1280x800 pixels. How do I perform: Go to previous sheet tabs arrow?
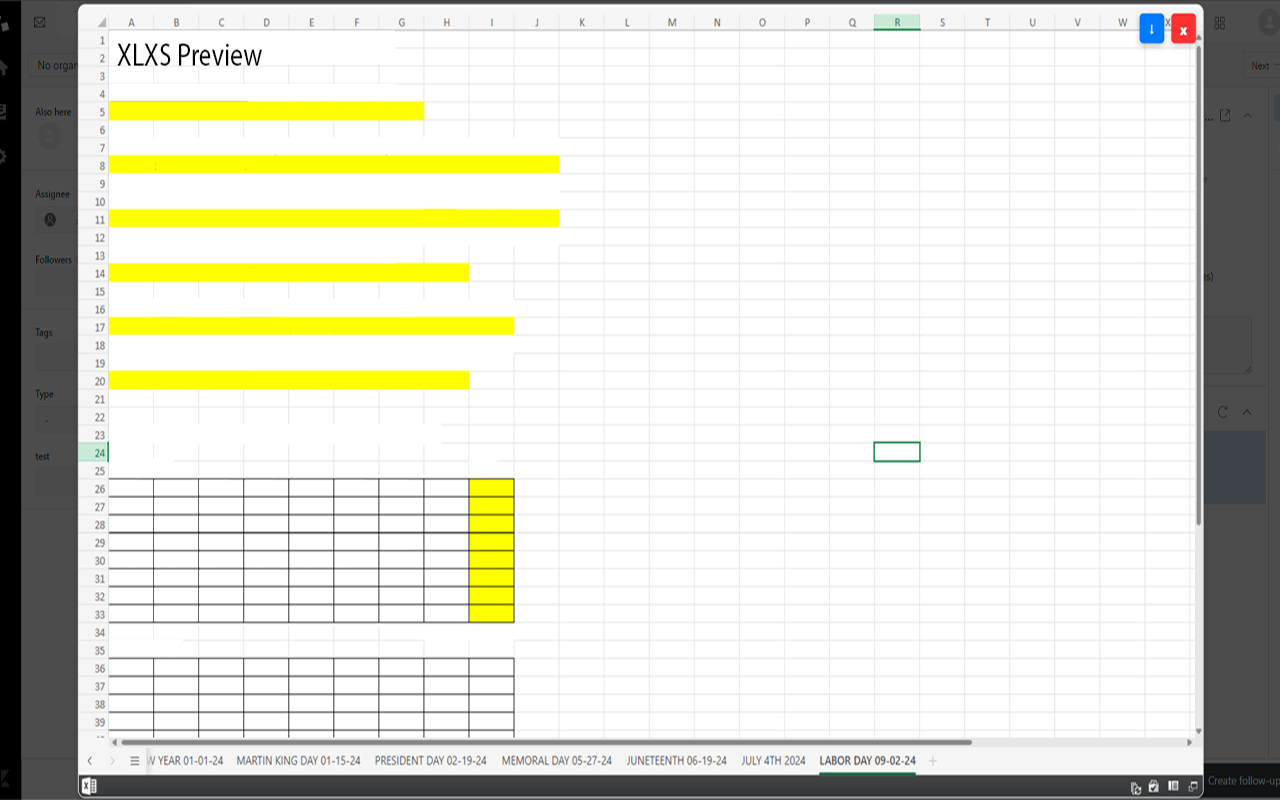coord(90,761)
